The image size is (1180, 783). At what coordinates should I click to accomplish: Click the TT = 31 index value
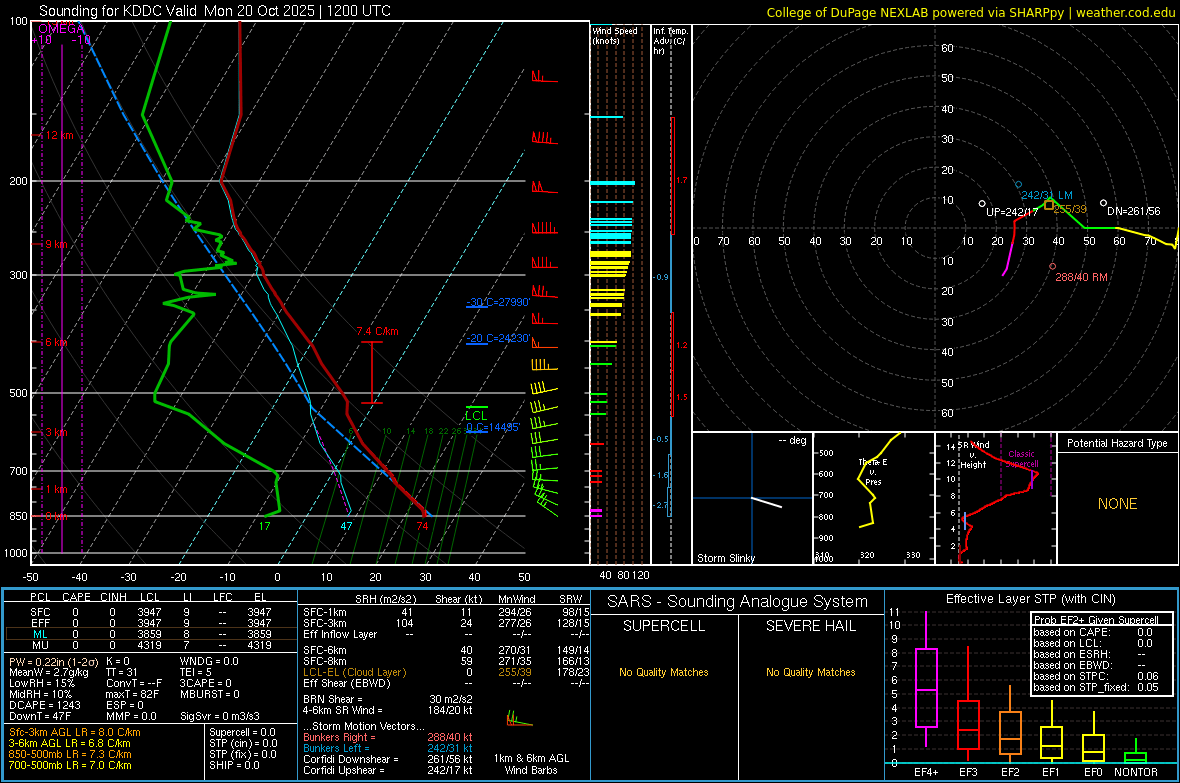coord(122,672)
